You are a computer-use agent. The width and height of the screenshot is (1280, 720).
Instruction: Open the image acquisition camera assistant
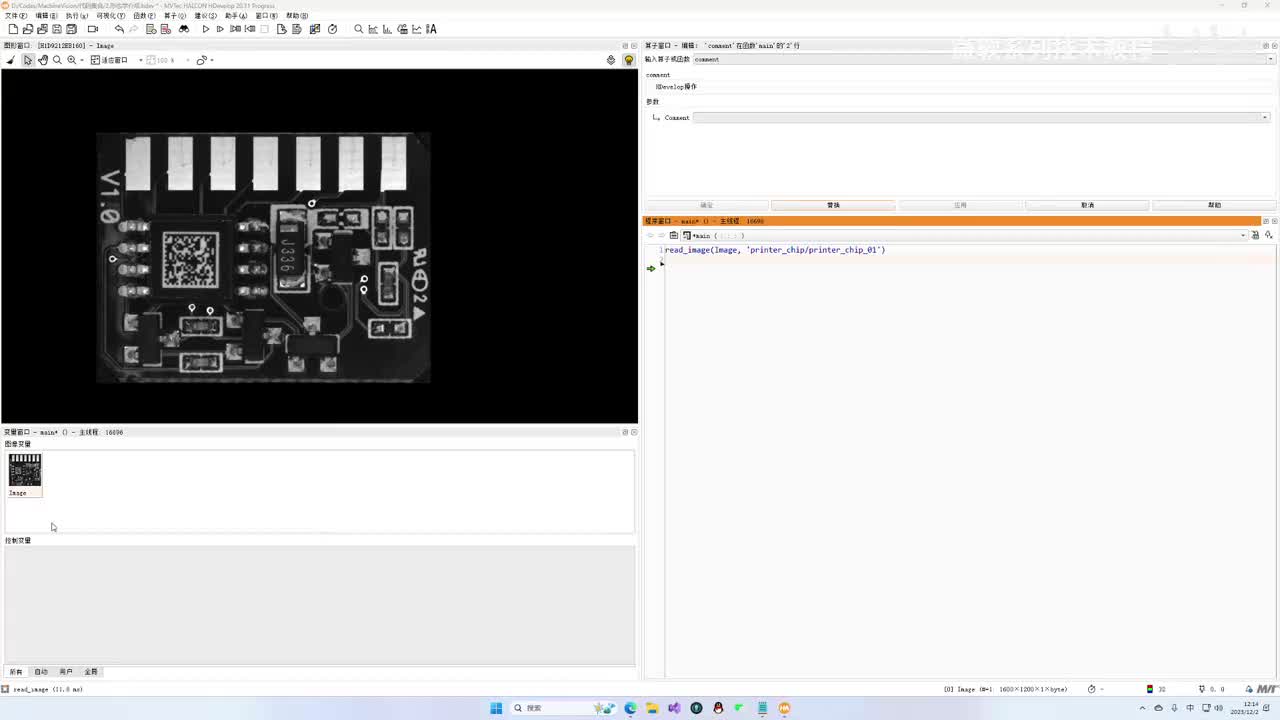[93, 29]
